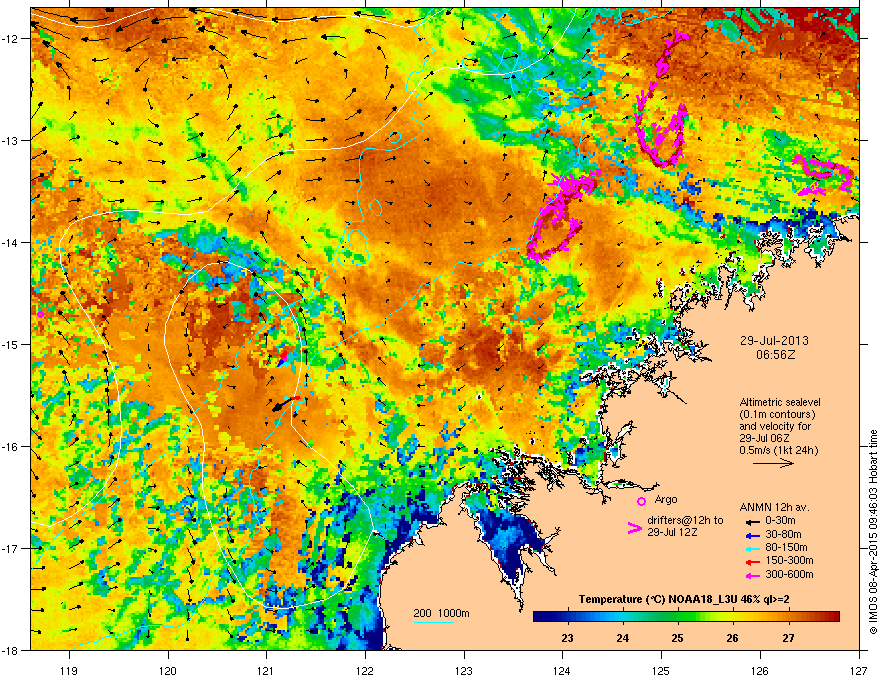Click the '(0.1m contours)' caption line
The height and width of the screenshot is (680, 880).
[x=777, y=414]
